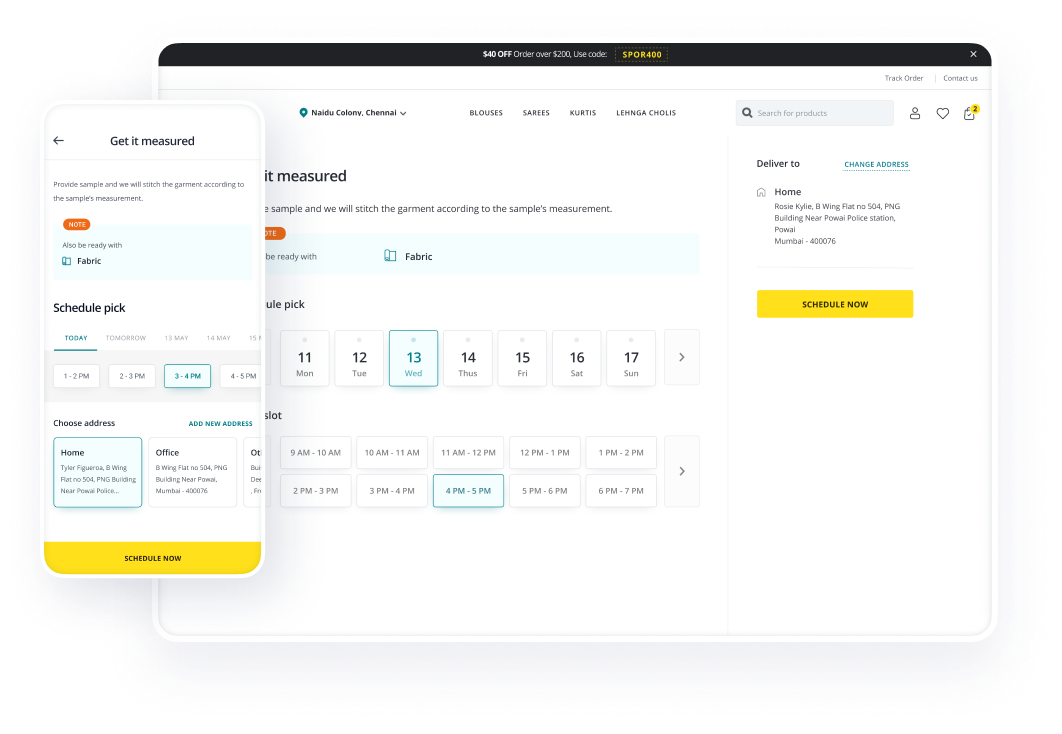The height and width of the screenshot is (734, 1062).
Task: Select Office address card on phone
Action: (x=192, y=472)
